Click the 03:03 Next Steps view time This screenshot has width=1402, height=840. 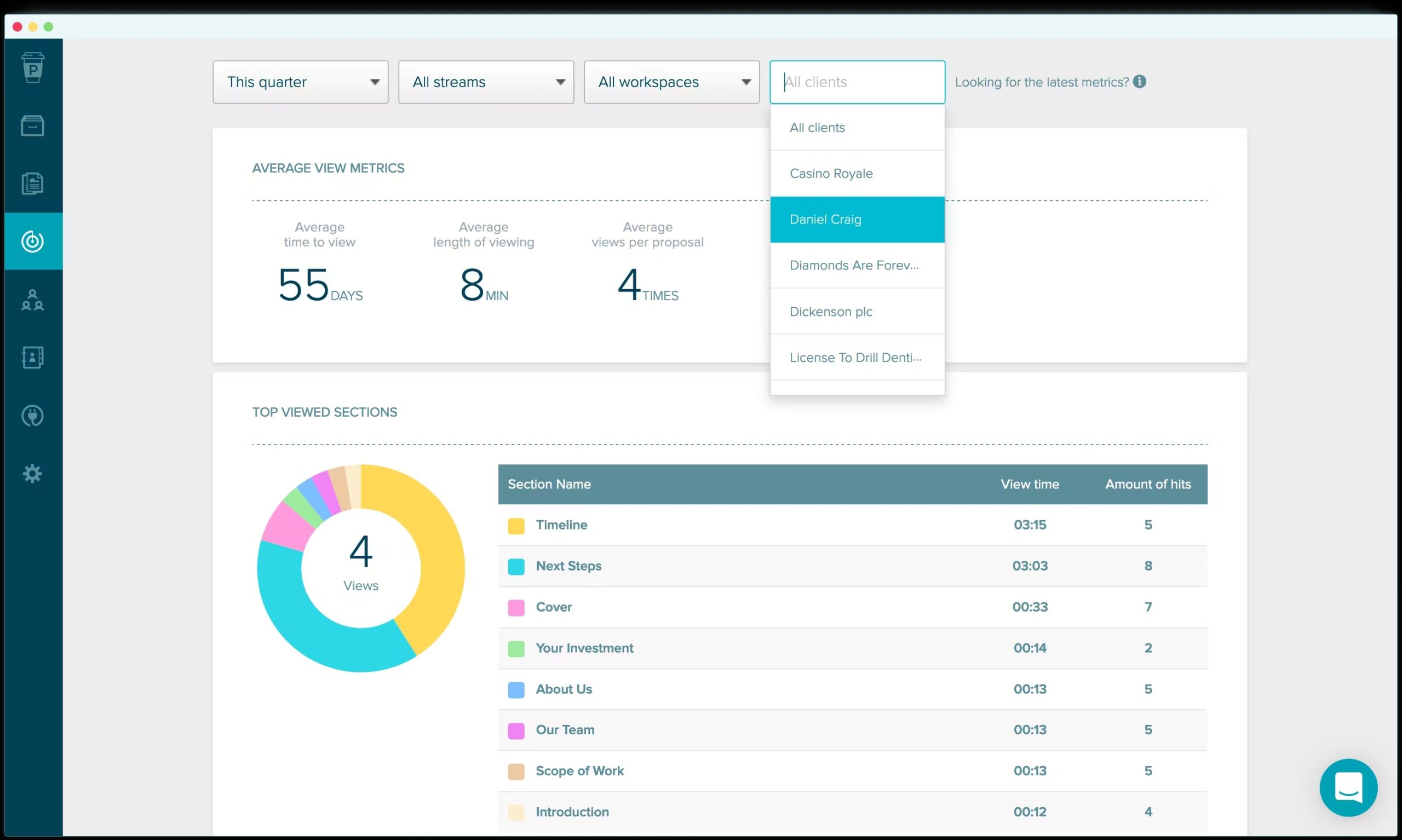pyautogui.click(x=1030, y=566)
